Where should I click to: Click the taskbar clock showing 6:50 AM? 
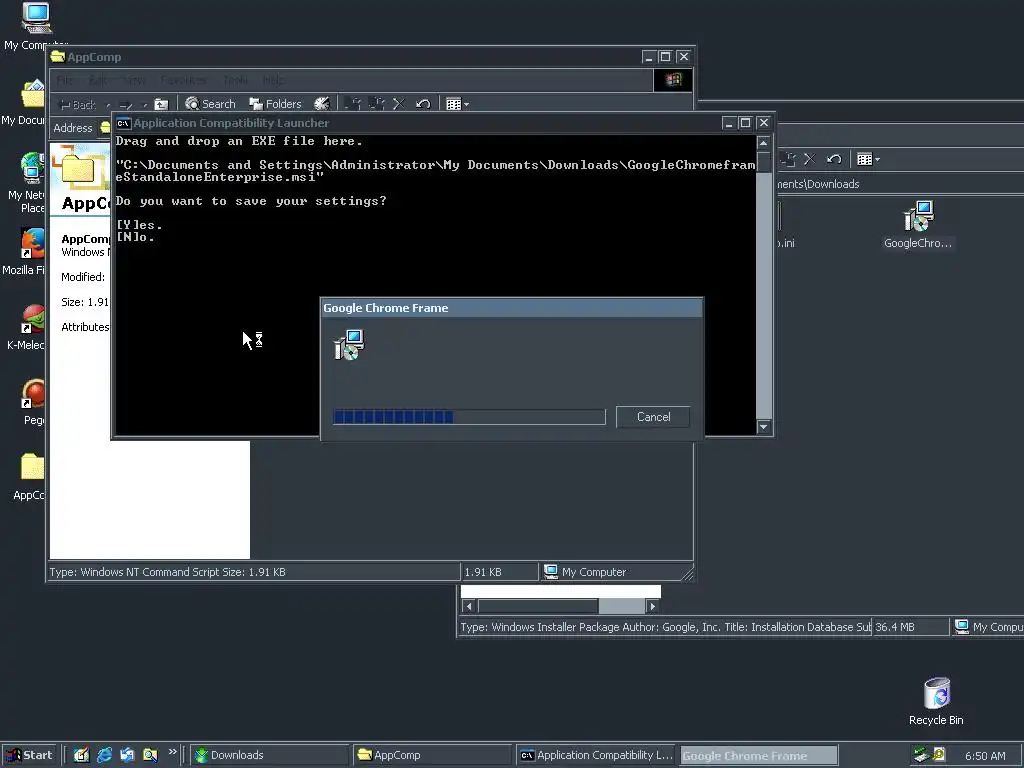coord(985,756)
